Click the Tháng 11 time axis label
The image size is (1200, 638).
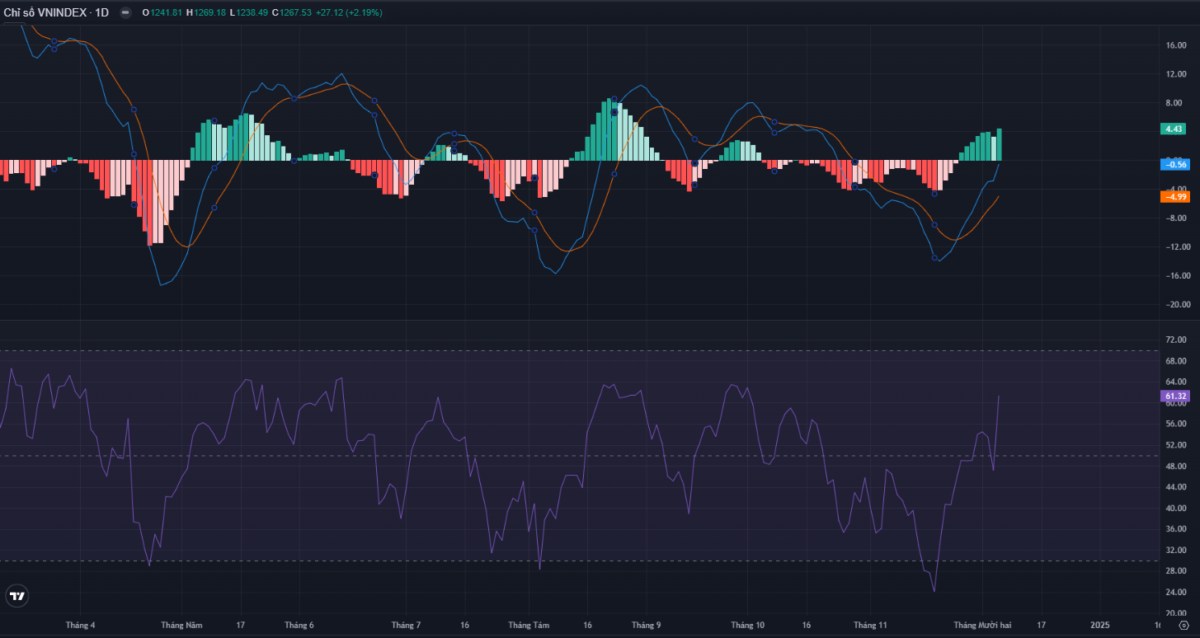point(870,625)
